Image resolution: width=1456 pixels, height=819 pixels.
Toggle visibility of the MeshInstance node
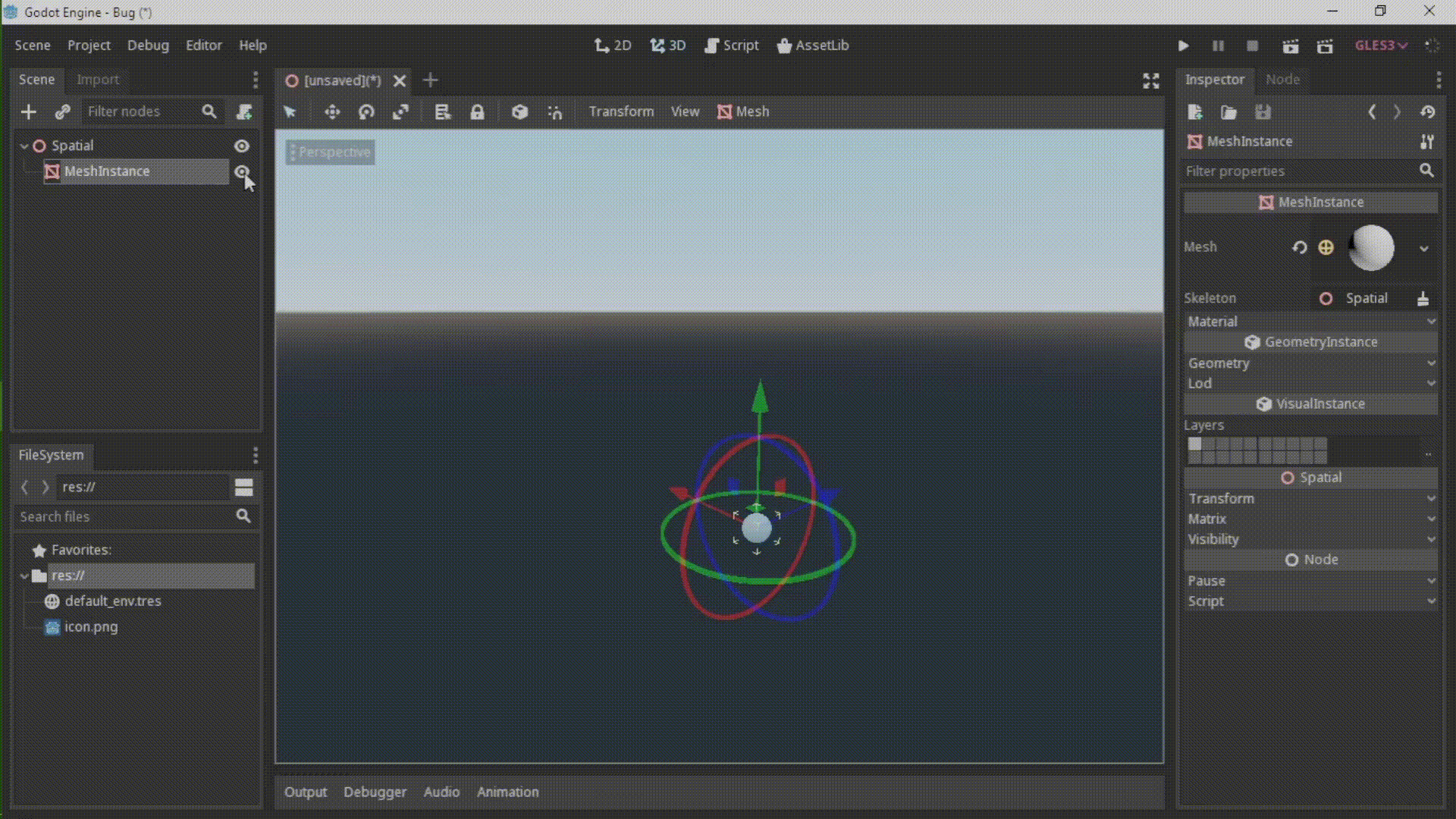tap(242, 171)
